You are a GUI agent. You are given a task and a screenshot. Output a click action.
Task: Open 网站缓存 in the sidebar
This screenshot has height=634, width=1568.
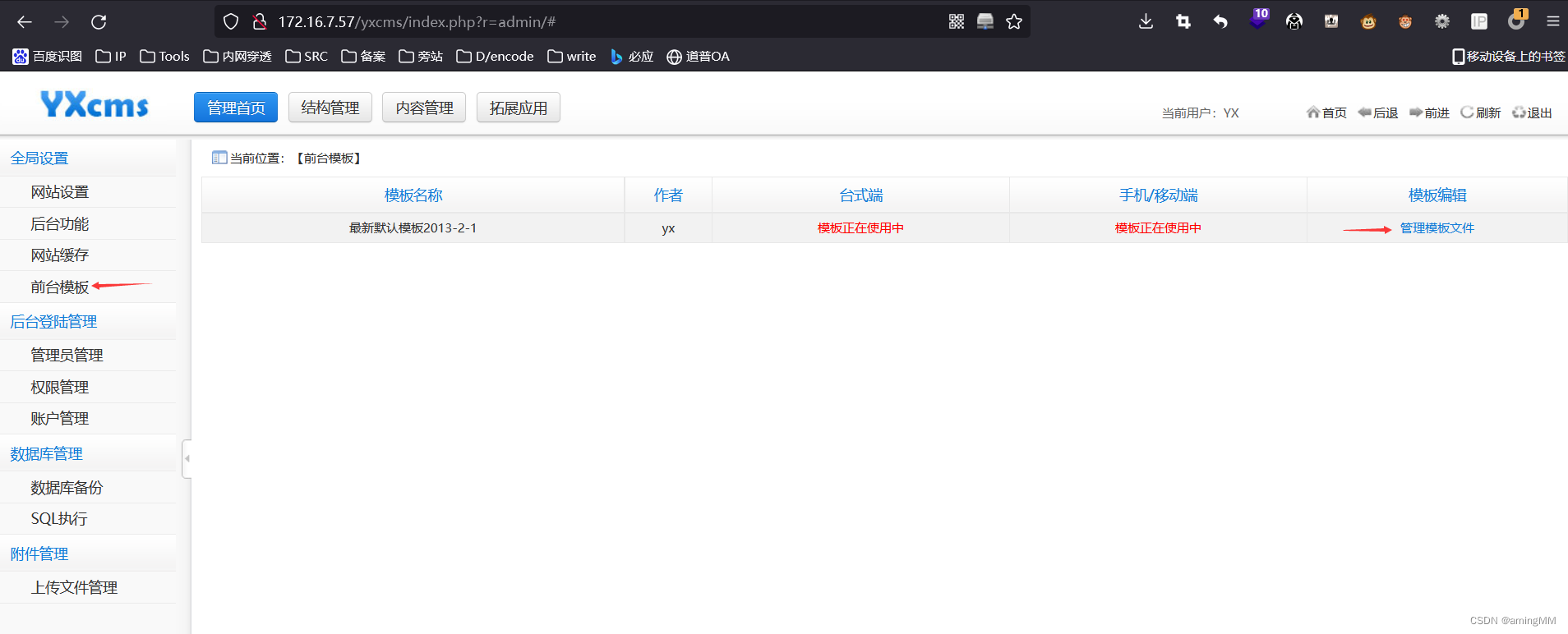click(60, 255)
